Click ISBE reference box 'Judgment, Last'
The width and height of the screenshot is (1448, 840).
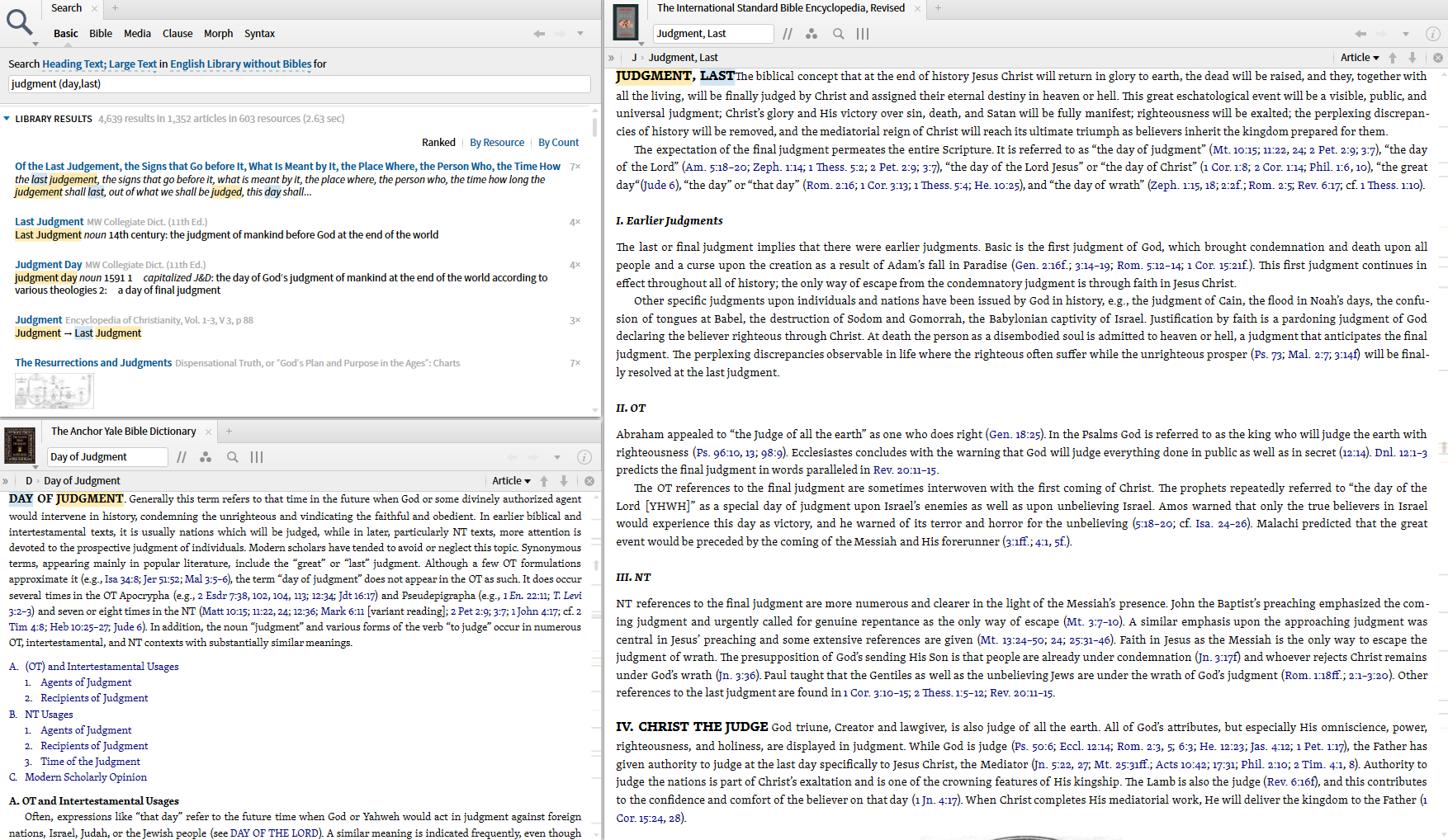click(x=714, y=34)
